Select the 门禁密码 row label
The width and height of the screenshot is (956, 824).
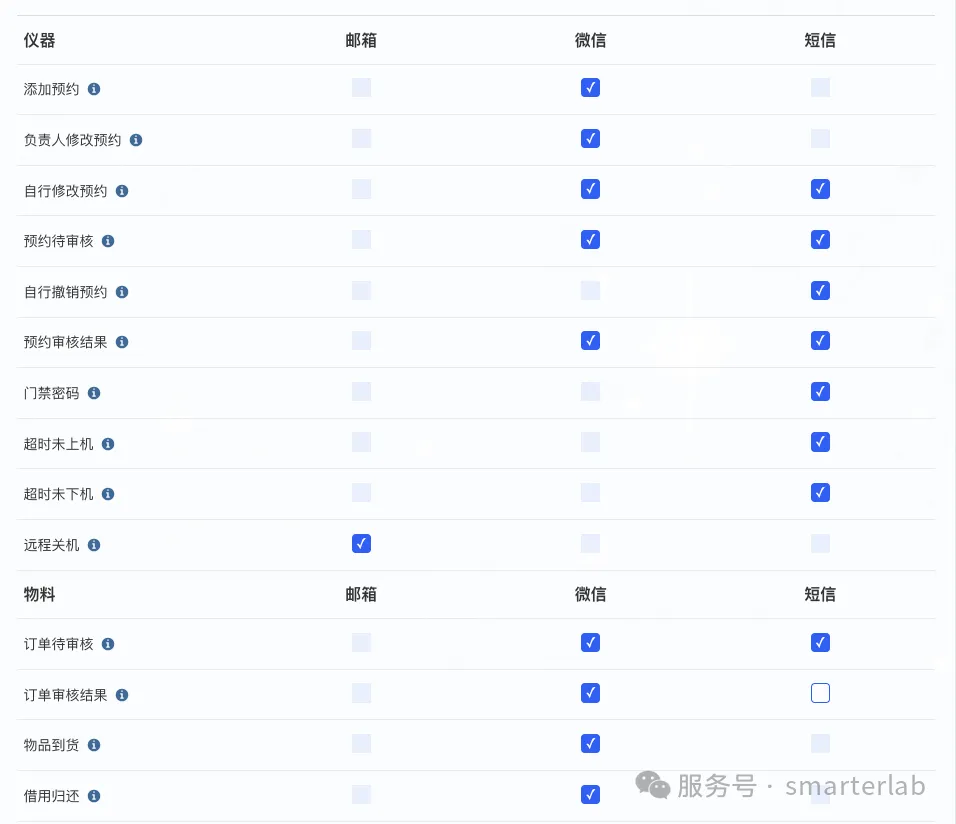click(51, 393)
